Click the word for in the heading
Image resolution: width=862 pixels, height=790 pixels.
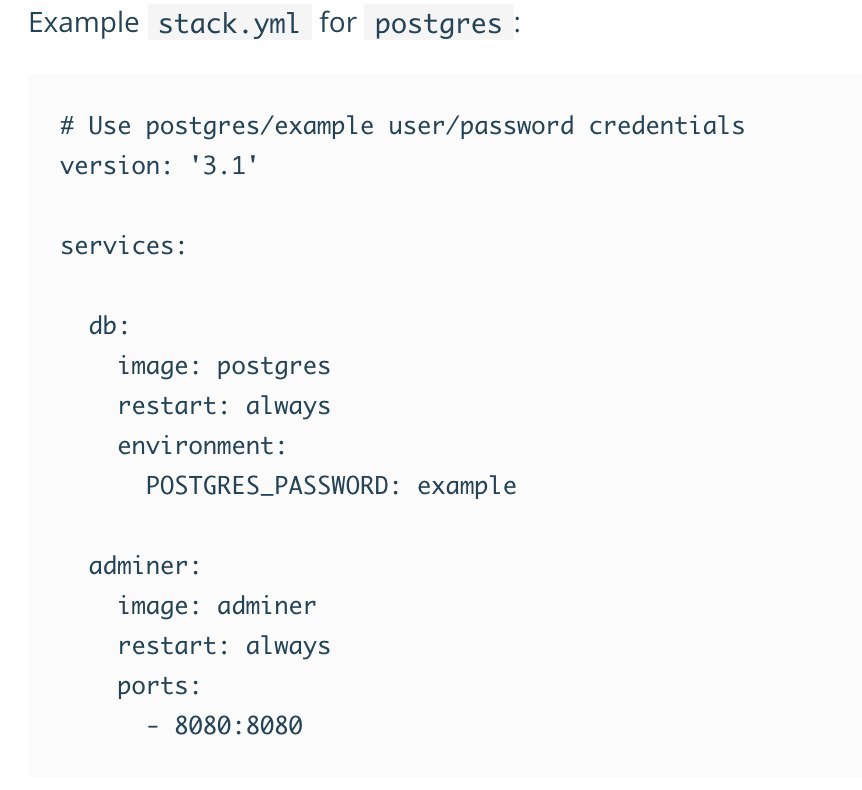[x=338, y=23]
